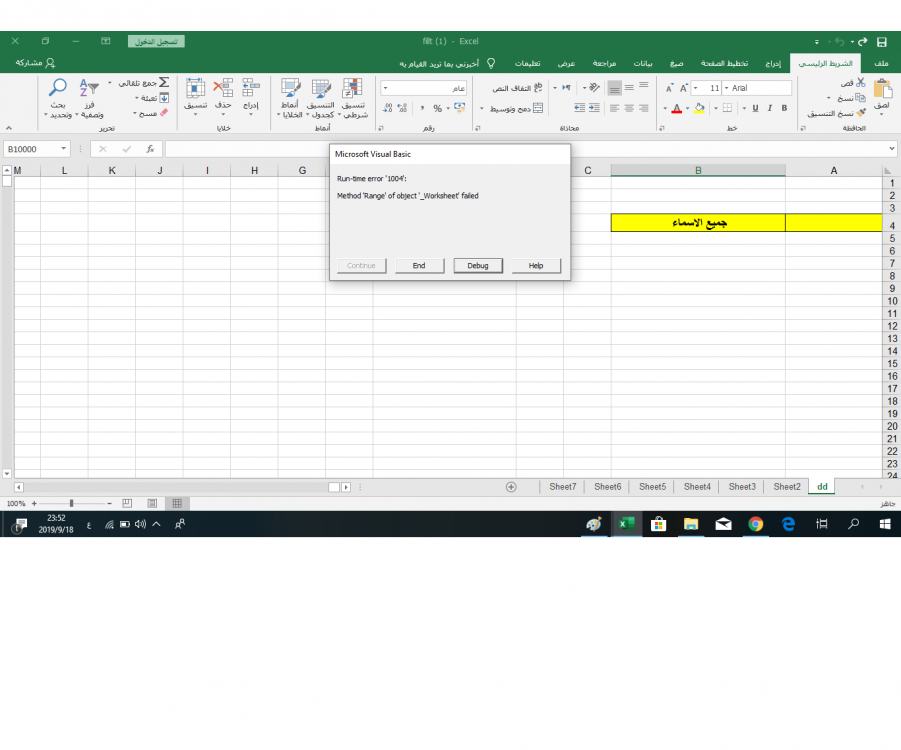Click the Cut scissors icon
This screenshot has width=901, height=750.
click(859, 82)
